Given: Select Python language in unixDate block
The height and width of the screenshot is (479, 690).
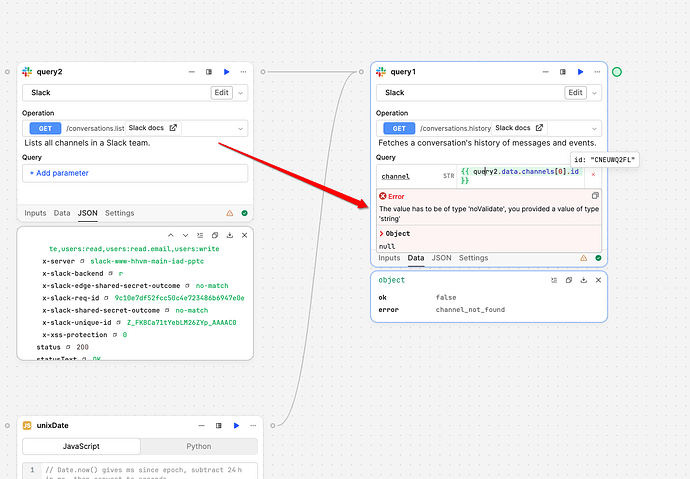Looking at the screenshot, I should (x=199, y=446).
